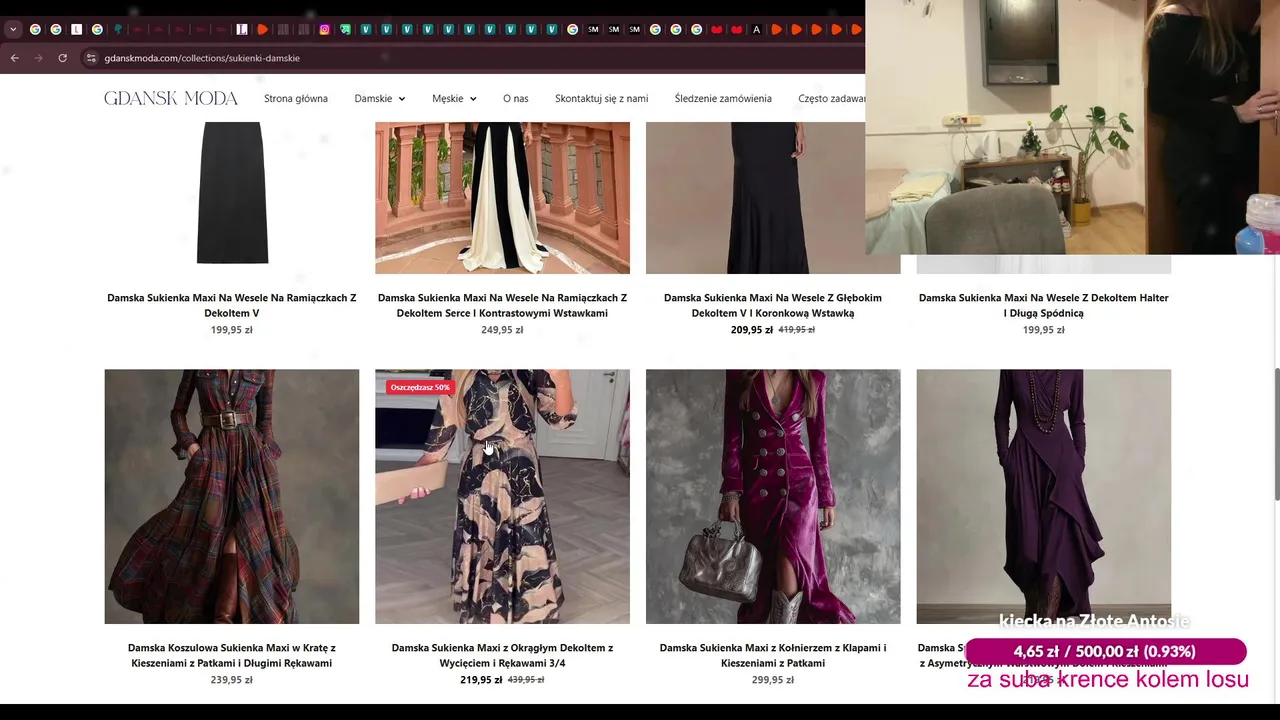
Task: Click the browser forward arrow
Action: pos(39,58)
